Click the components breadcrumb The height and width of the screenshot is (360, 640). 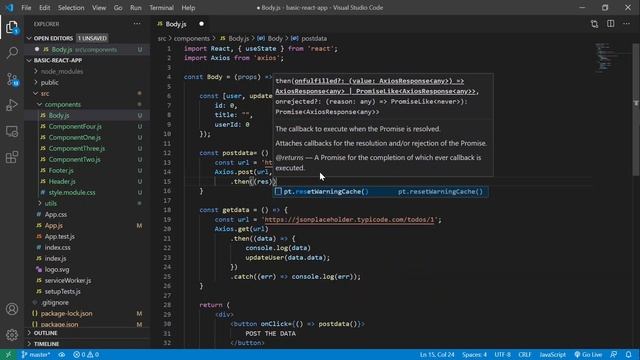(x=192, y=38)
